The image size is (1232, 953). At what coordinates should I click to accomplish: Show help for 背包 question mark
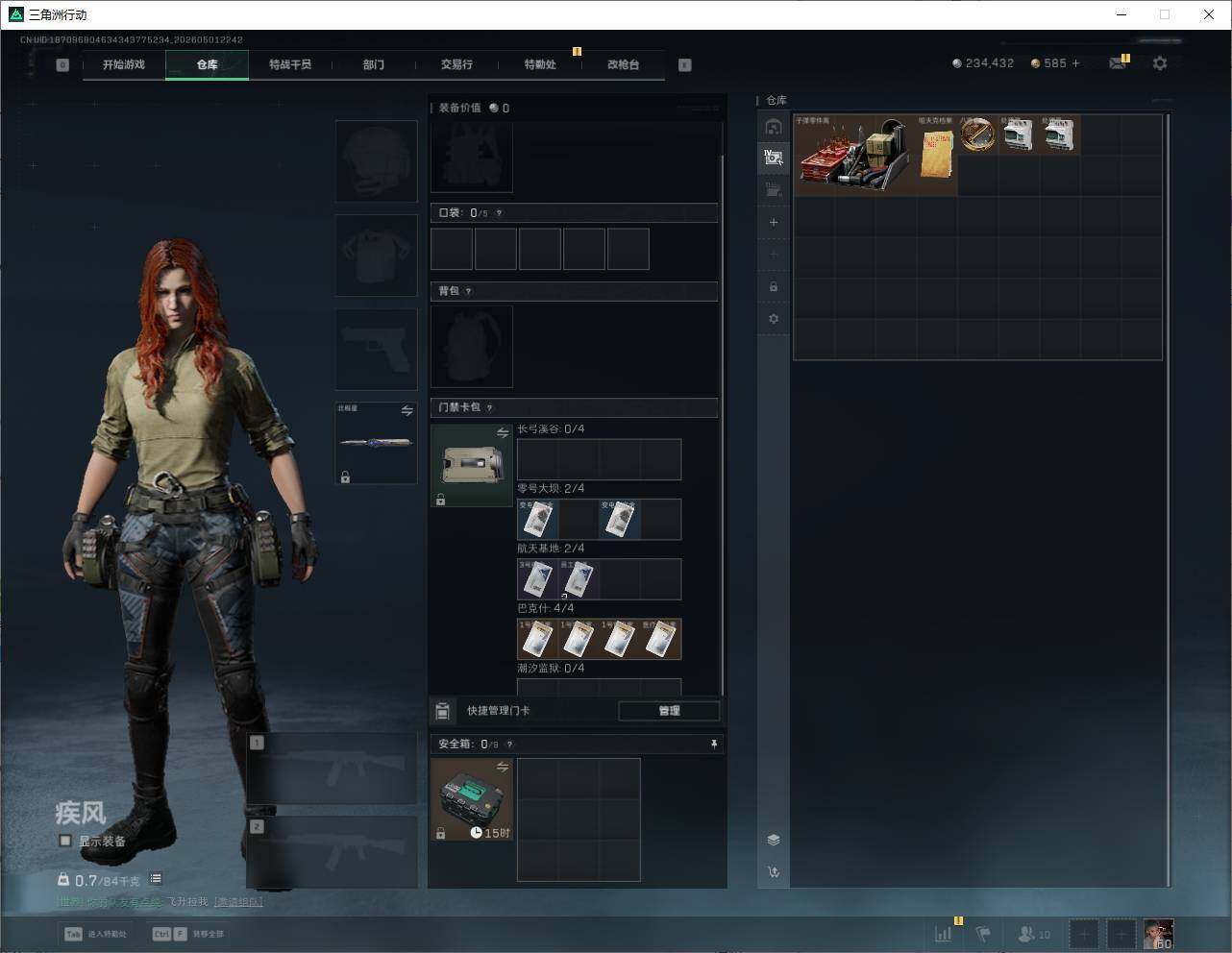(468, 291)
